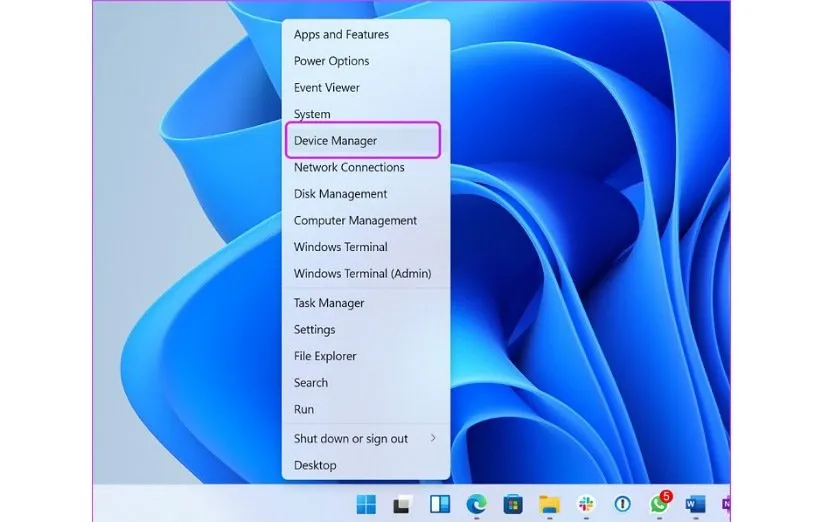Expand the Shut down or sign out submenu arrow
Viewport: 822px width, 522px height.
pyautogui.click(x=433, y=439)
